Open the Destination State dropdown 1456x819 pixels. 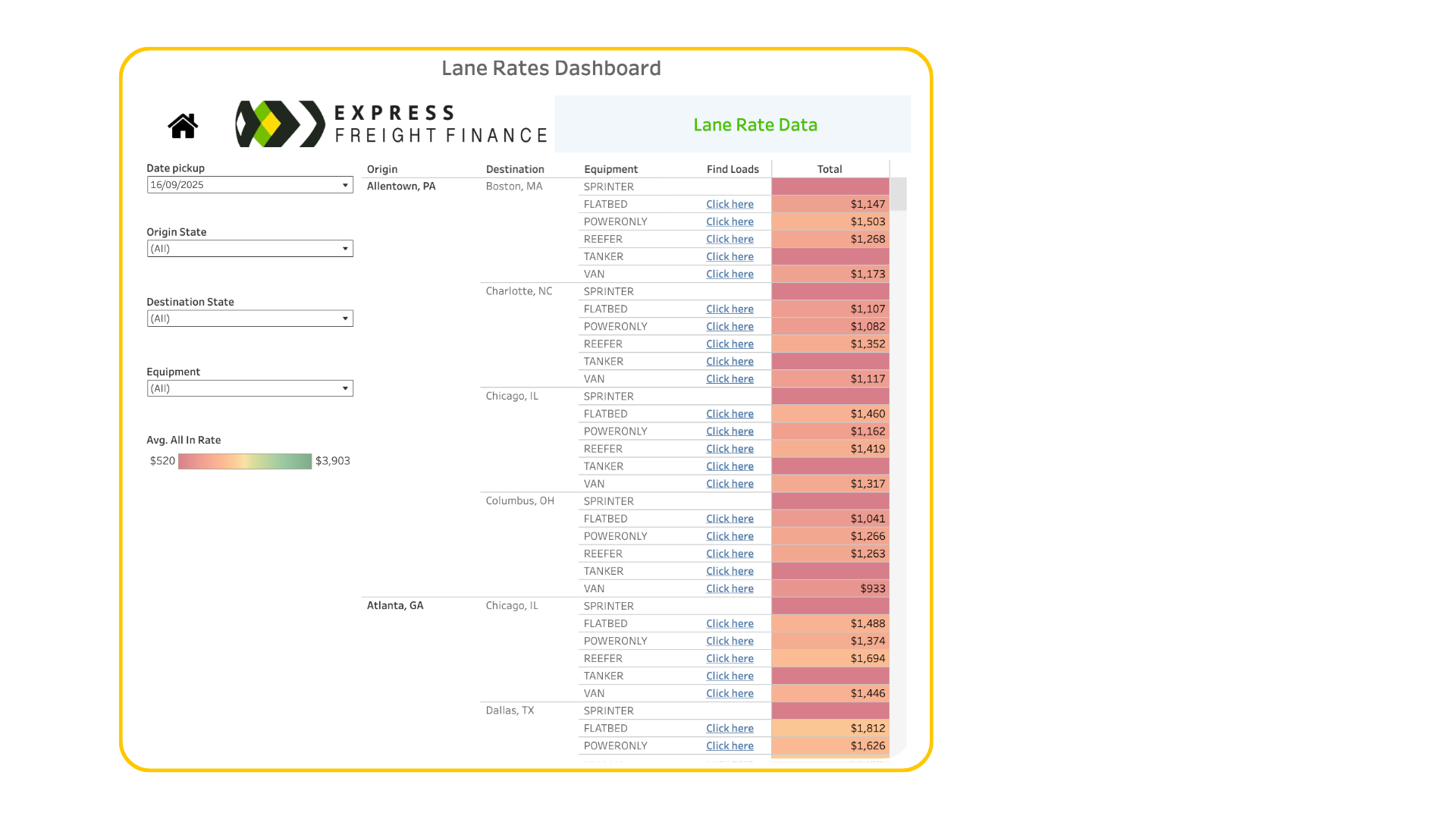click(249, 318)
